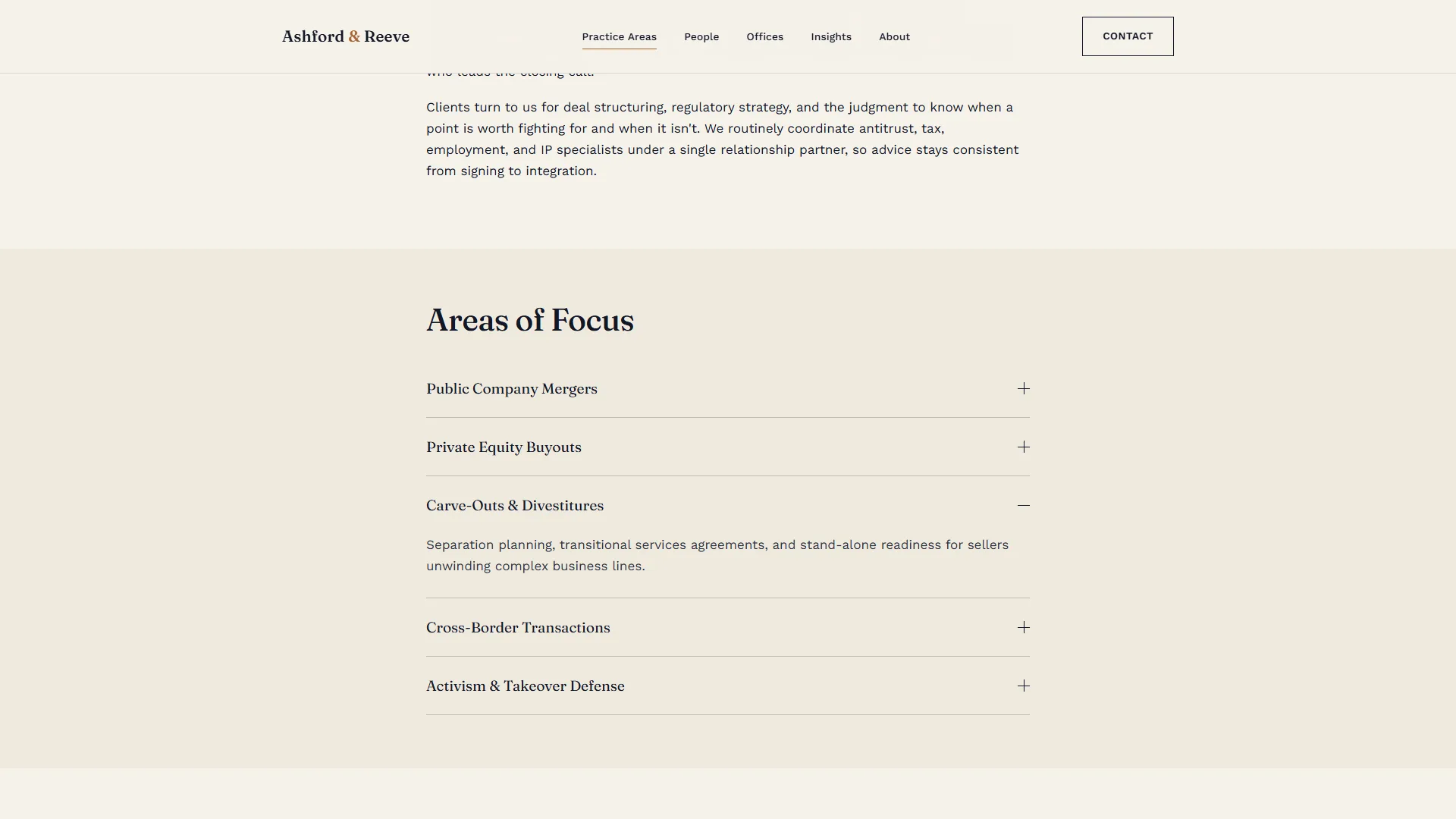The image size is (1456, 819).
Task: Click the minus icon on Carve-Outs & Divestitures
Action: (1024, 505)
